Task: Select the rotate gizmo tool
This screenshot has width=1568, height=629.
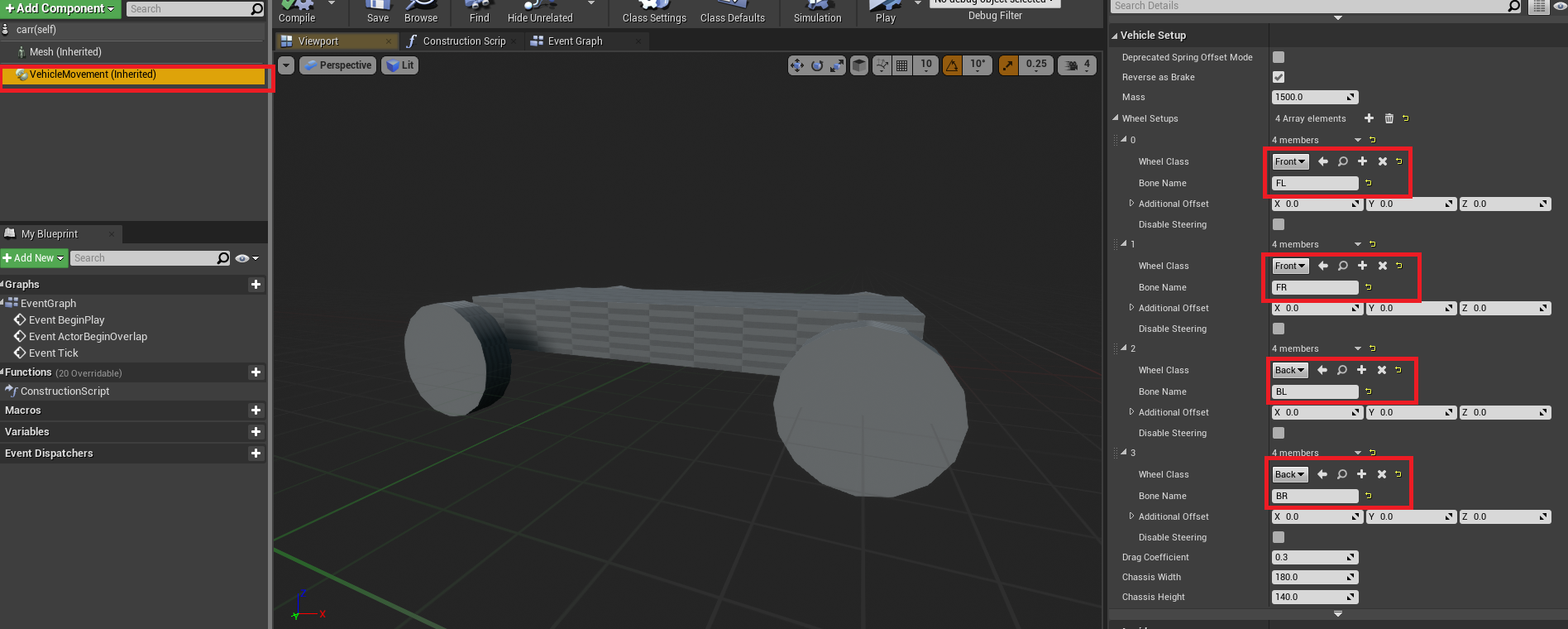Action: pyautogui.click(x=817, y=65)
